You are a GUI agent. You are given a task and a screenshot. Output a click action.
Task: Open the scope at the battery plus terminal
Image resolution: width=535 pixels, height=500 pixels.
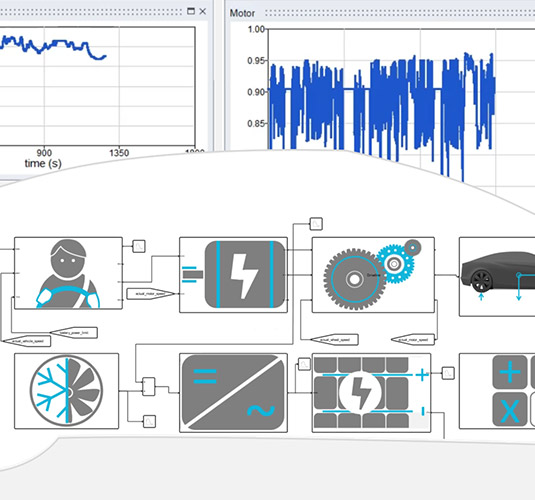click(x=448, y=373)
